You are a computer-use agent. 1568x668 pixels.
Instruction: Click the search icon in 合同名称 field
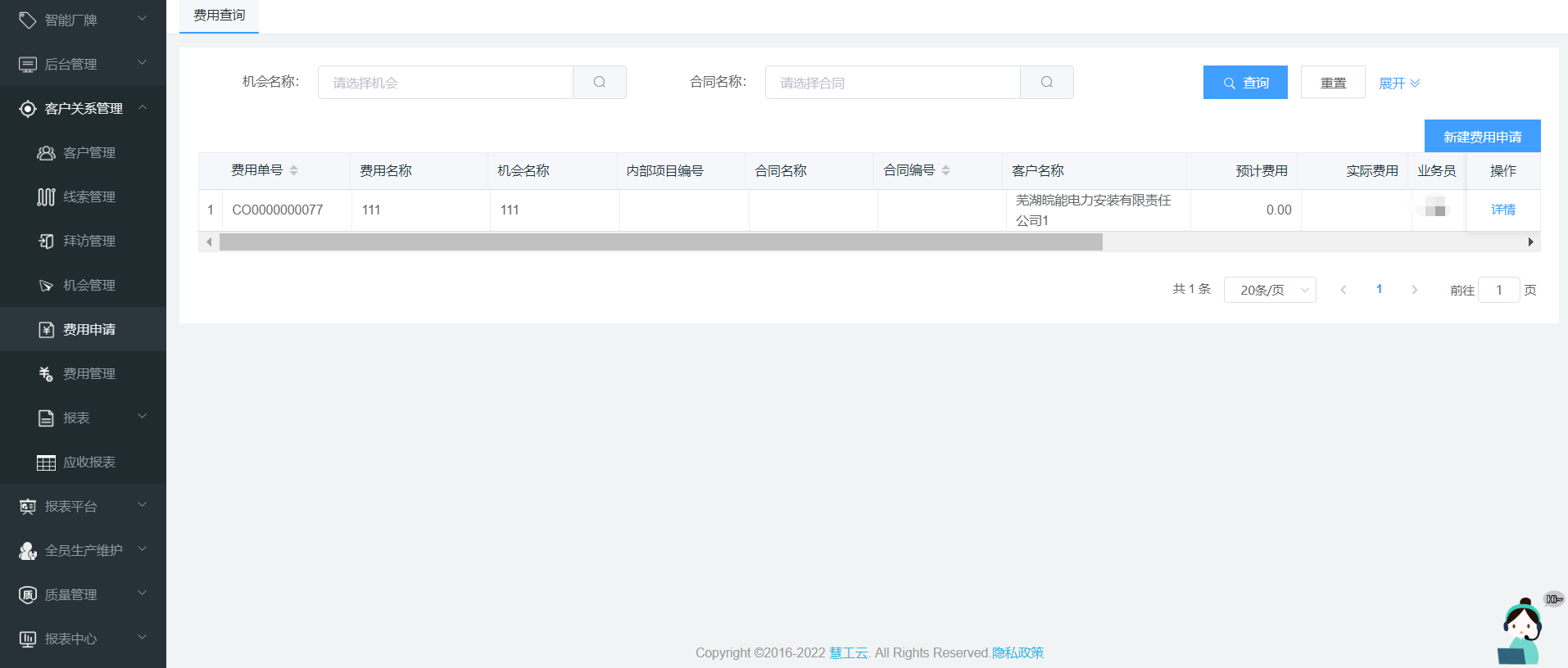pyautogui.click(x=1046, y=82)
